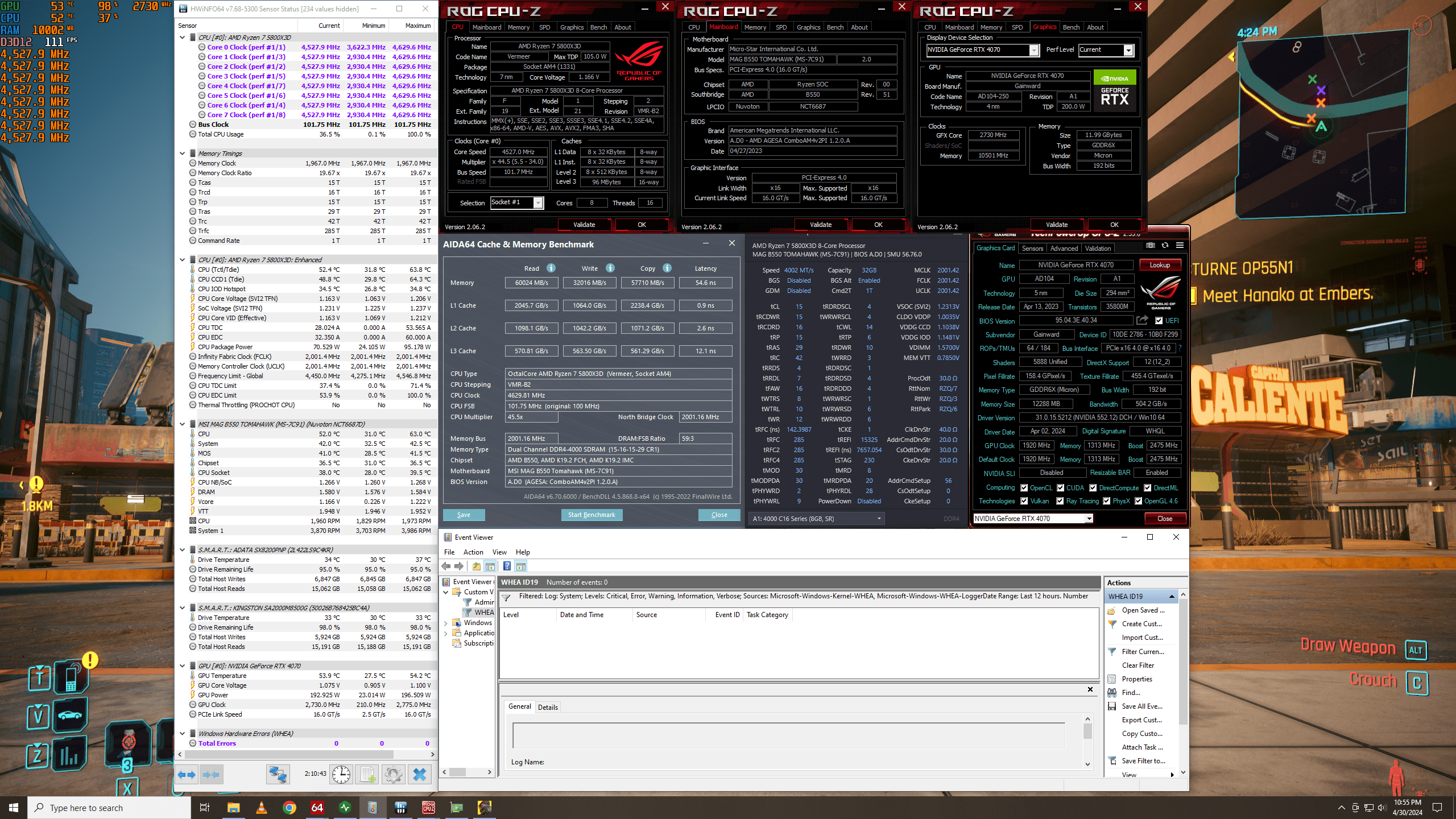Open Socket #1 selection dropdown
This screenshot has height=819, width=1456.
(517, 202)
